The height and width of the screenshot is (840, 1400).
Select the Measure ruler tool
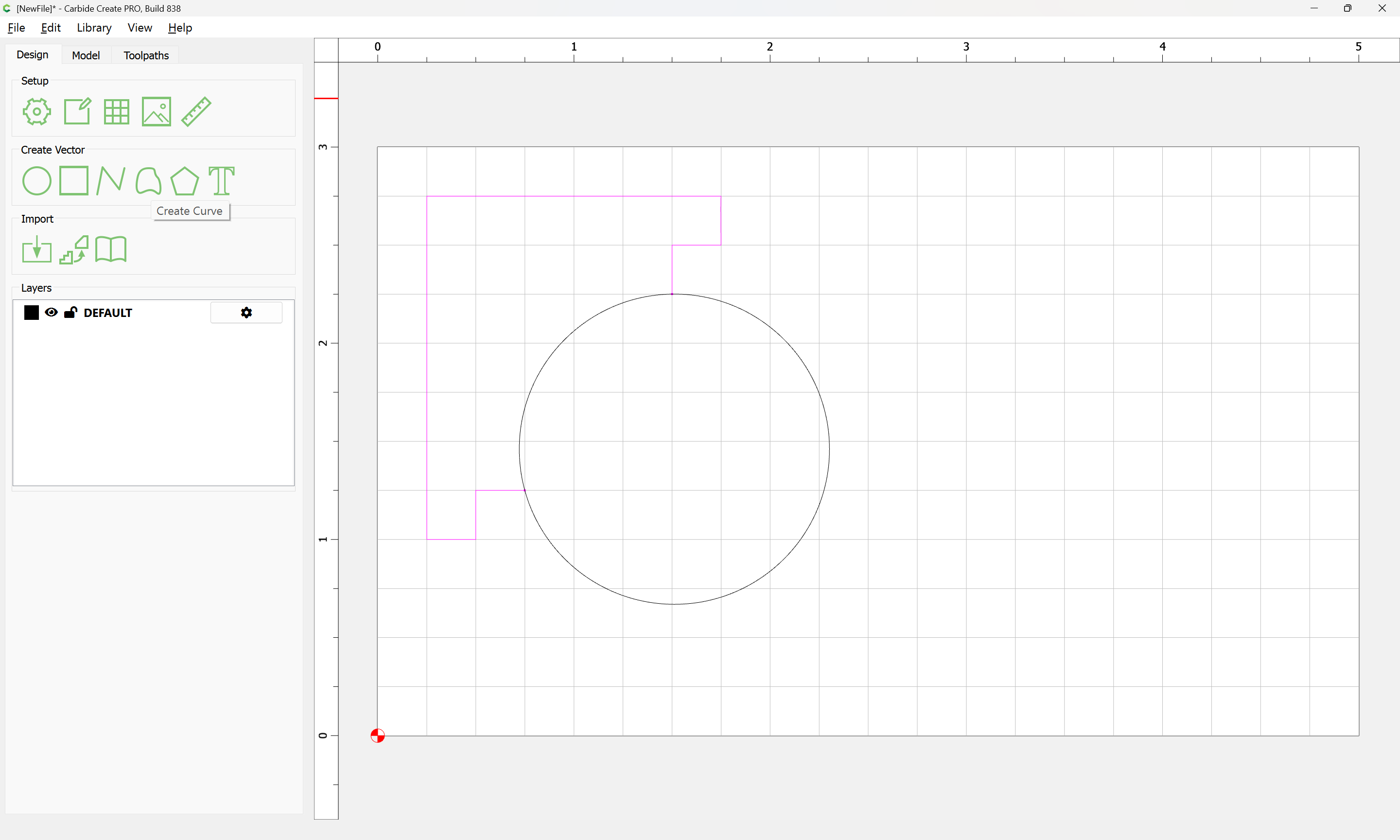pos(196,111)
